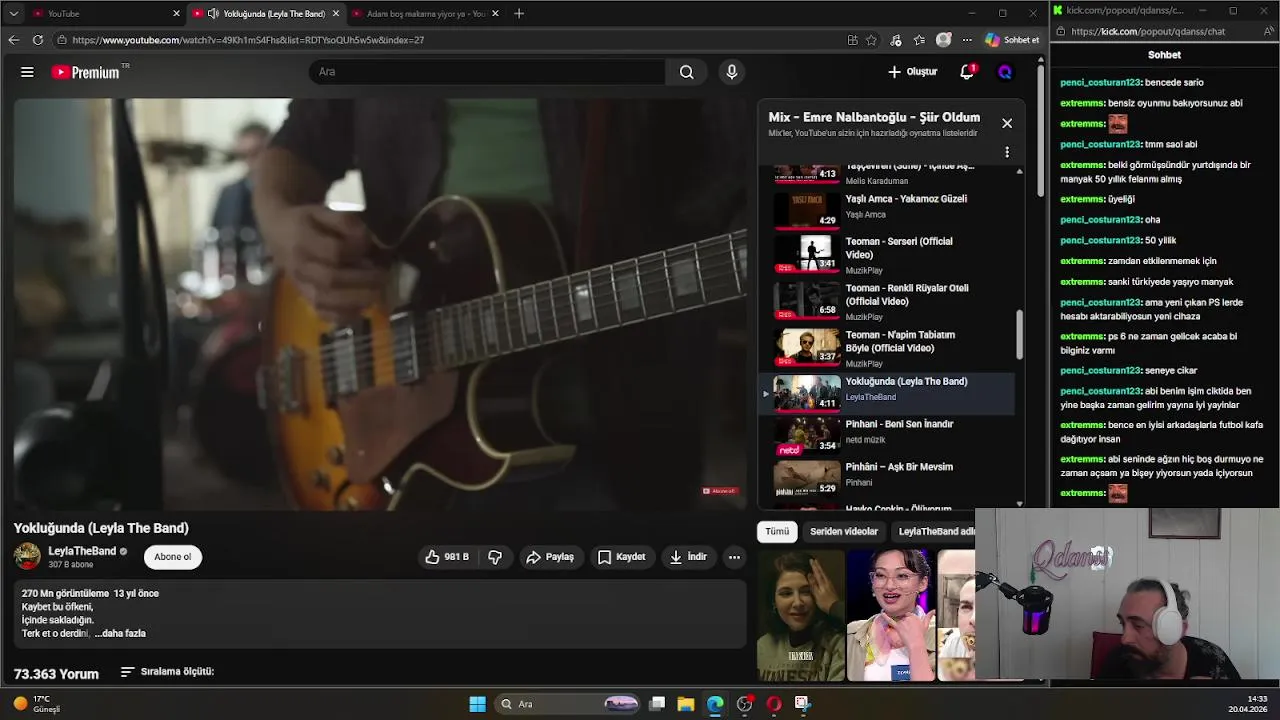The image size is (1280, 720).
Task: Open browser profile avatar
Action: pyautogui.click(x=943, y=40)
